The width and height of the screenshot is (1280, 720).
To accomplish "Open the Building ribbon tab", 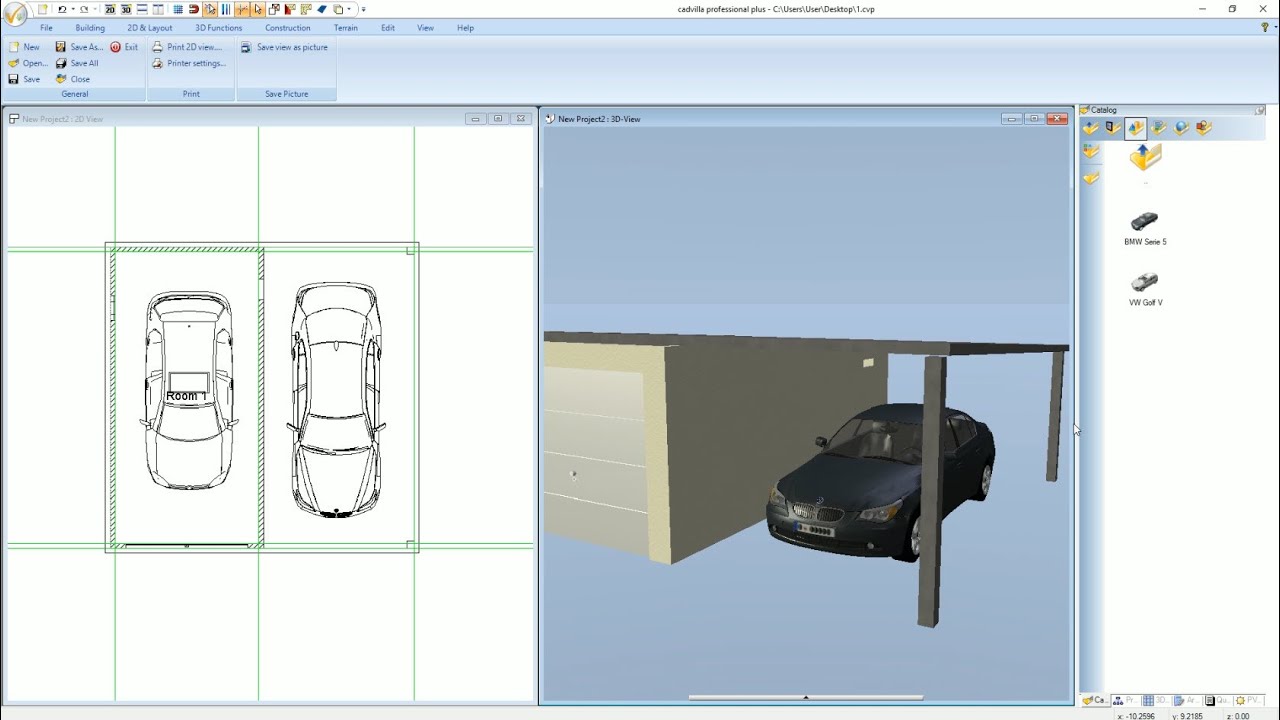I will (90, 28).
